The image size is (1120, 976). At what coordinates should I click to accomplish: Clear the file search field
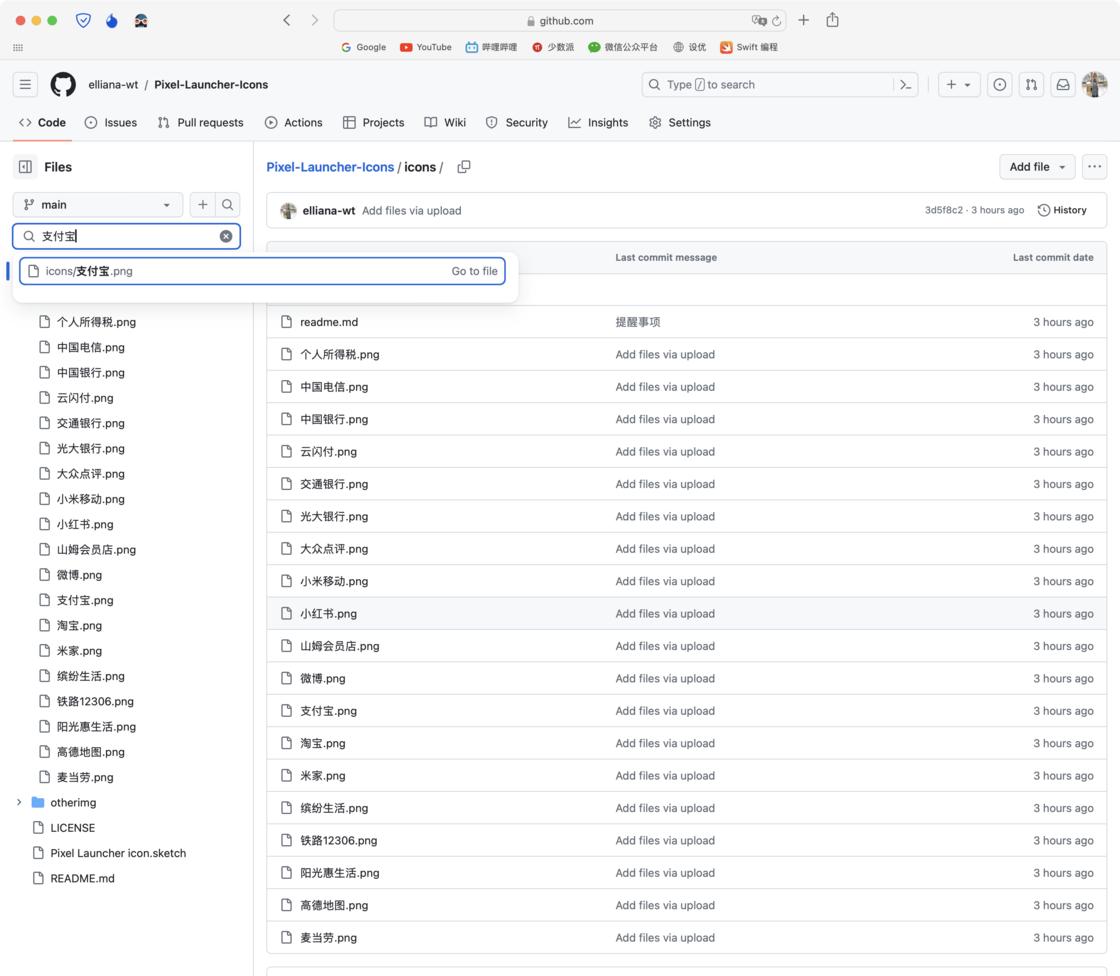(x=226, y=236)
